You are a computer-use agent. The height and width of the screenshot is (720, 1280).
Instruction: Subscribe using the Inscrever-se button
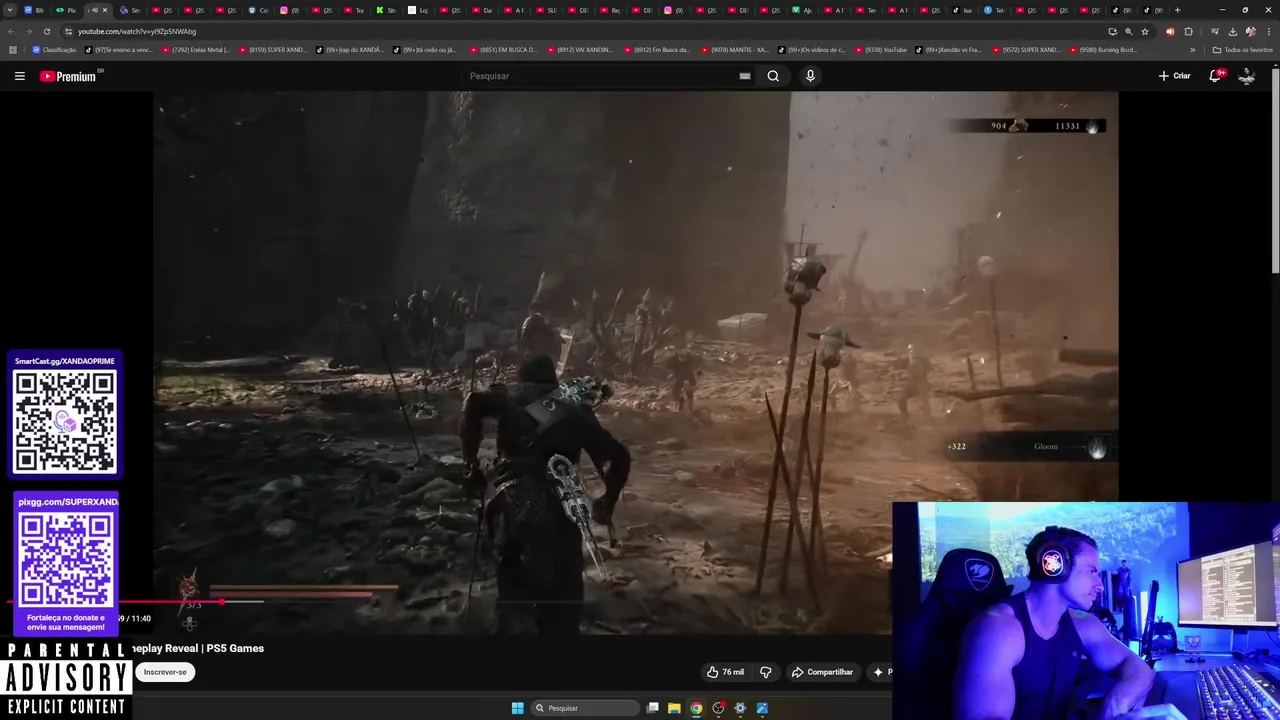165,672
